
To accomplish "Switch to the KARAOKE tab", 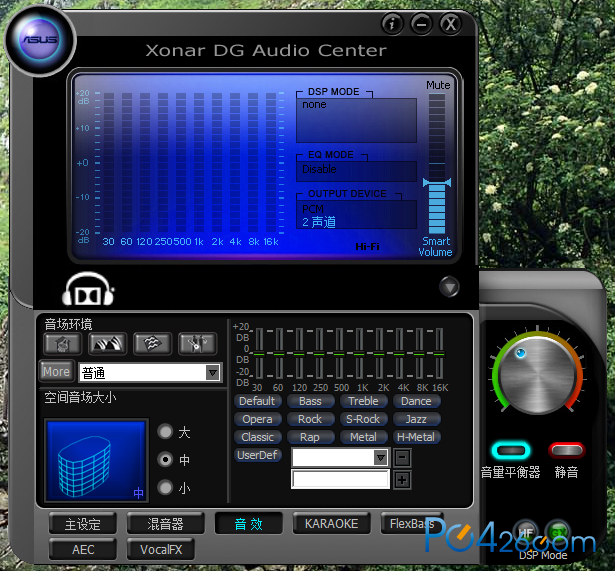I will (x=331, y=524).
